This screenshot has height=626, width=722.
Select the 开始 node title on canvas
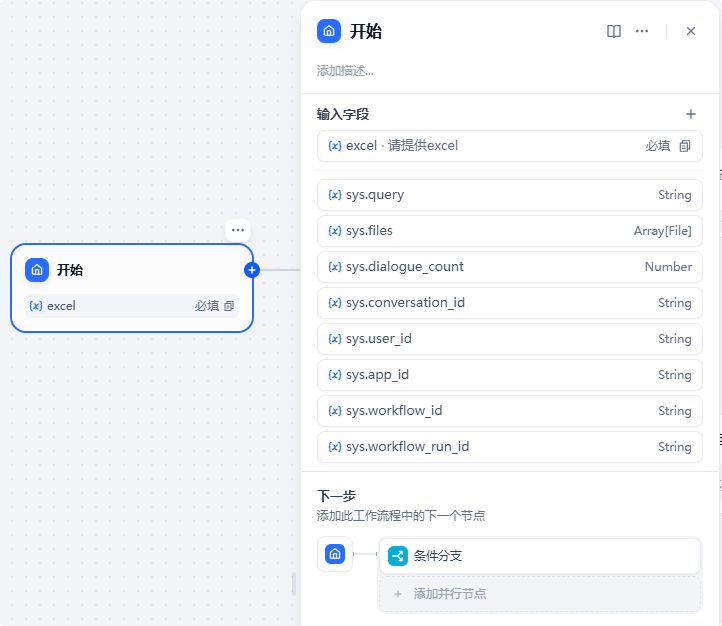70,270
